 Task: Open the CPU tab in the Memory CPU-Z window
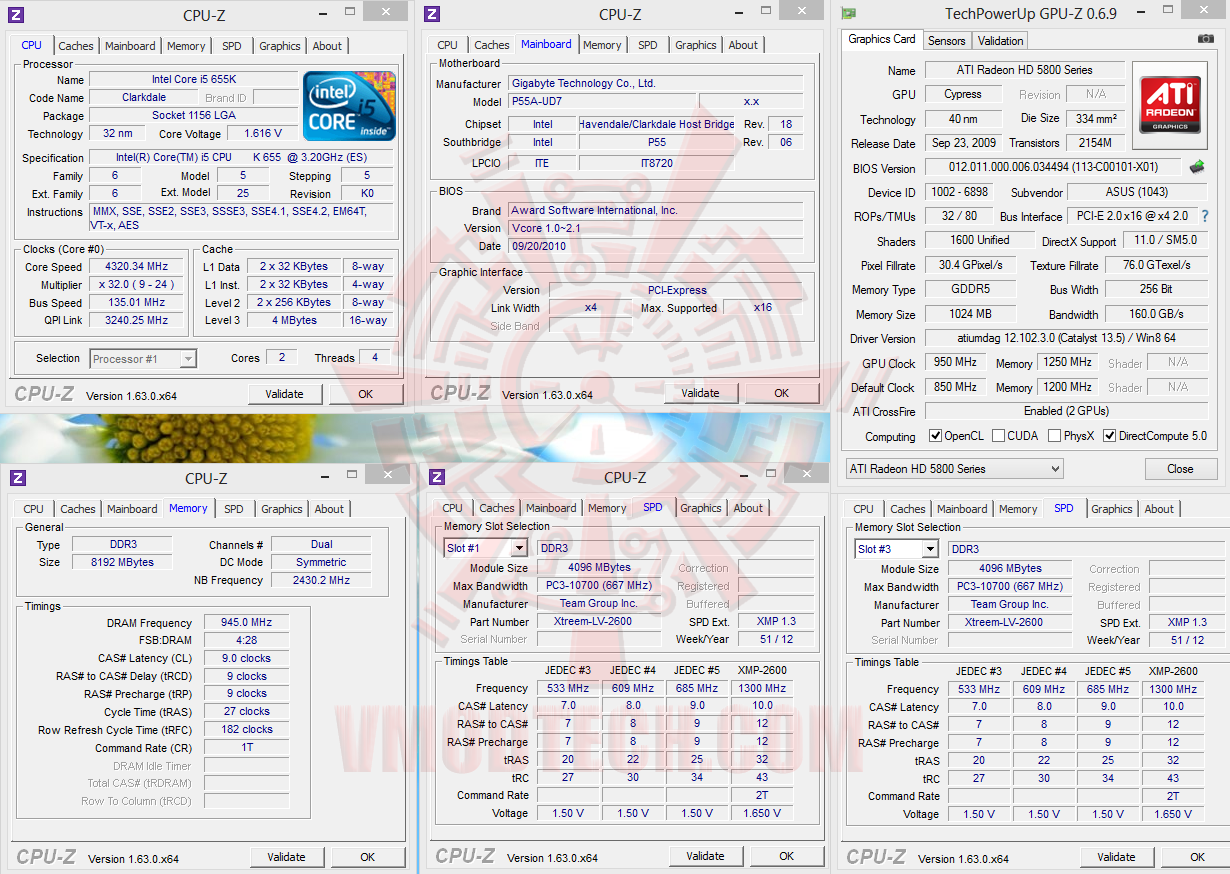[33, 509]
